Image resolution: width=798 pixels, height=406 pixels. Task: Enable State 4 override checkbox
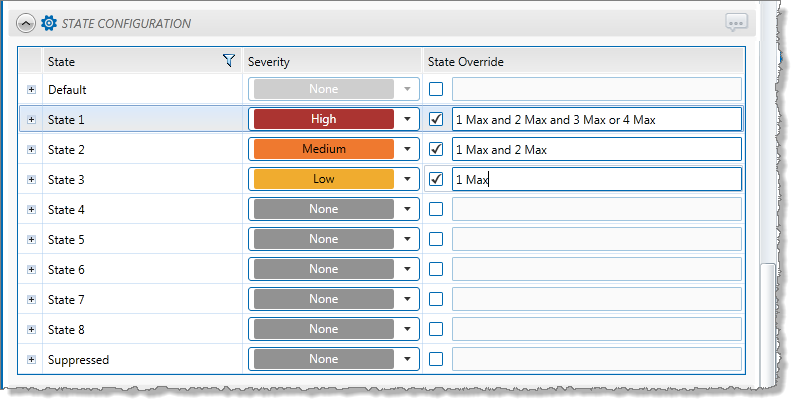coord(436,209)
